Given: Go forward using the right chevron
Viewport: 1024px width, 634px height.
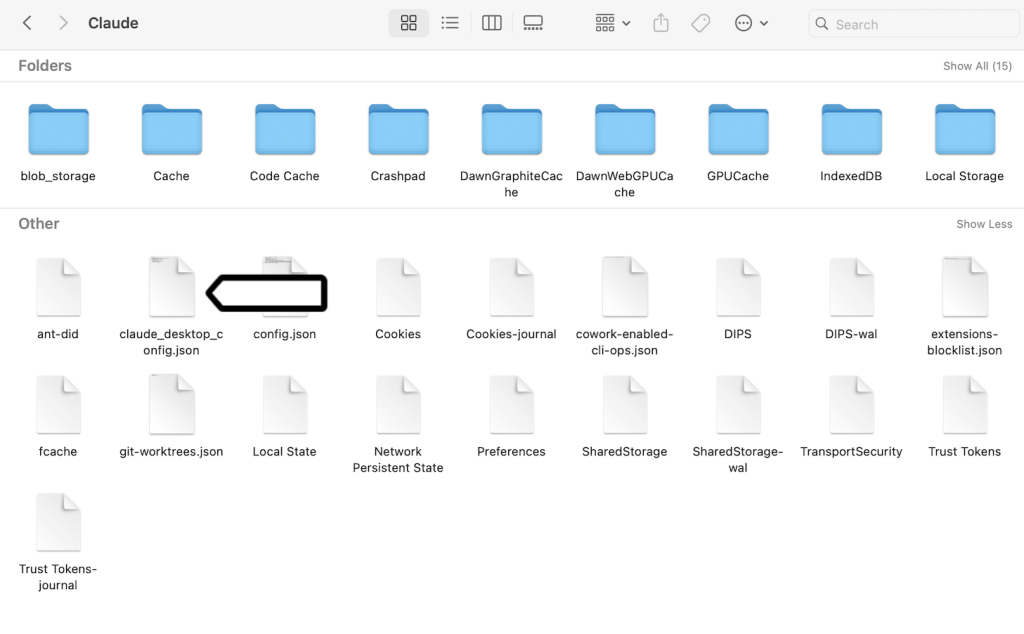Looking at the screenshot, I should (63, 24).
